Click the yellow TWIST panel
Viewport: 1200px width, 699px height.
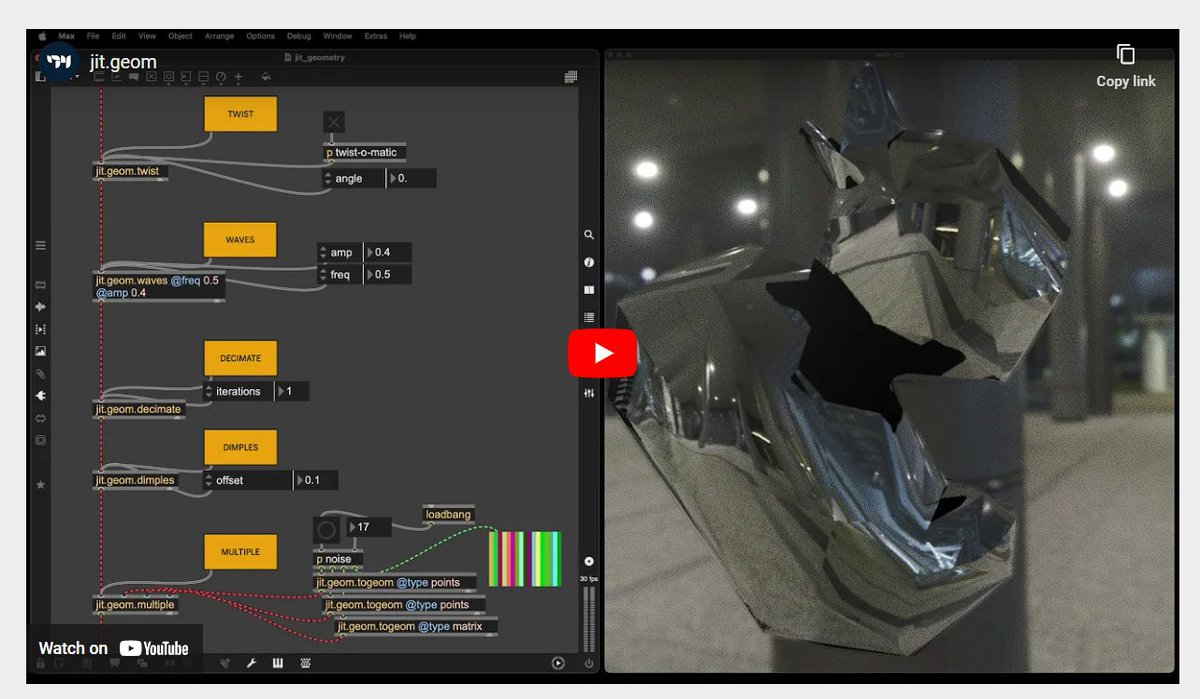pos(240,114)
